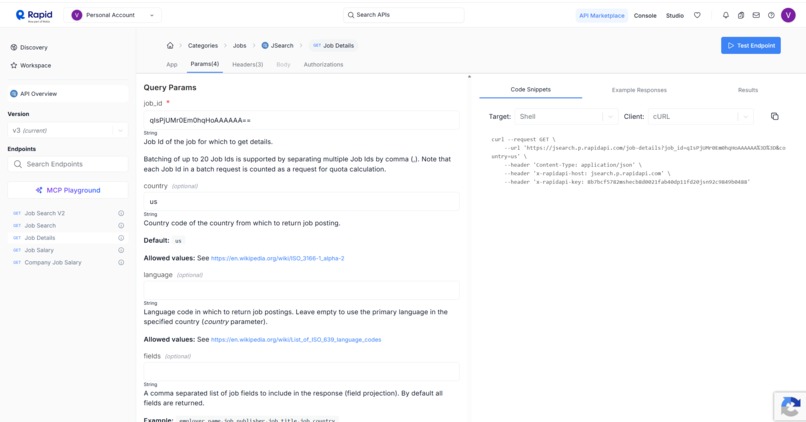Open Workspace in the sidebar

click(x=31, y=66)
